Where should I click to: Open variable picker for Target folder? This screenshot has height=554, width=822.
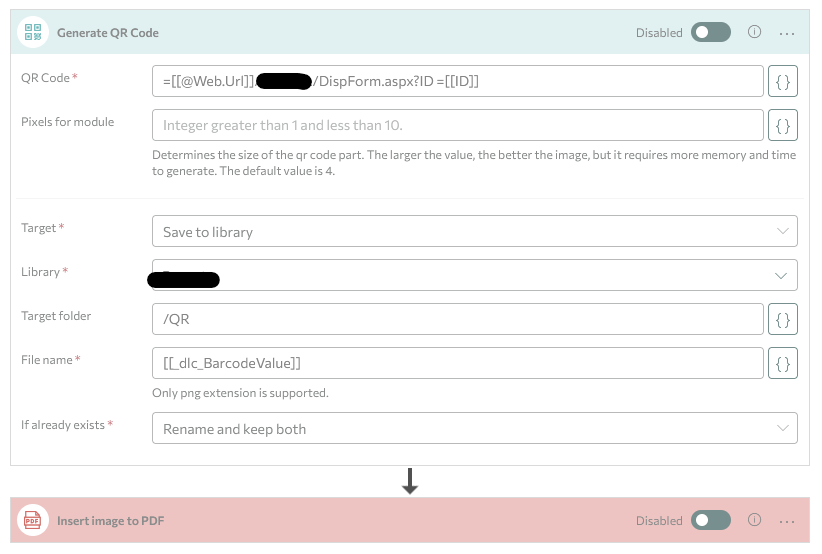(x=783, y=319)
